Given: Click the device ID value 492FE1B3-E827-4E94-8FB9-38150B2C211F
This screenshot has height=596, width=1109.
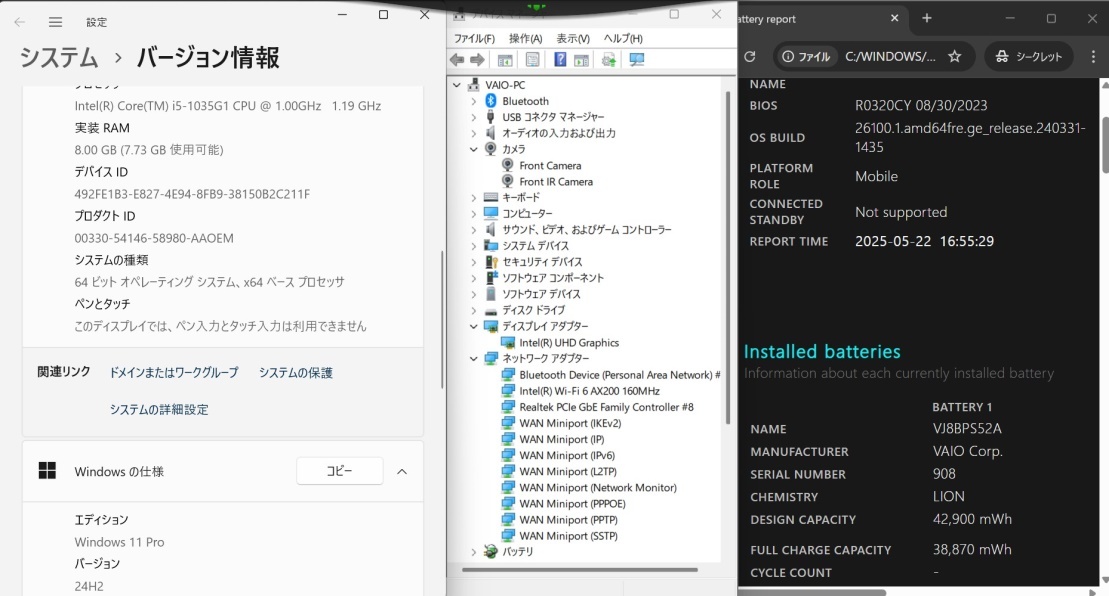Looking at the screenshot, I should 192,194.
